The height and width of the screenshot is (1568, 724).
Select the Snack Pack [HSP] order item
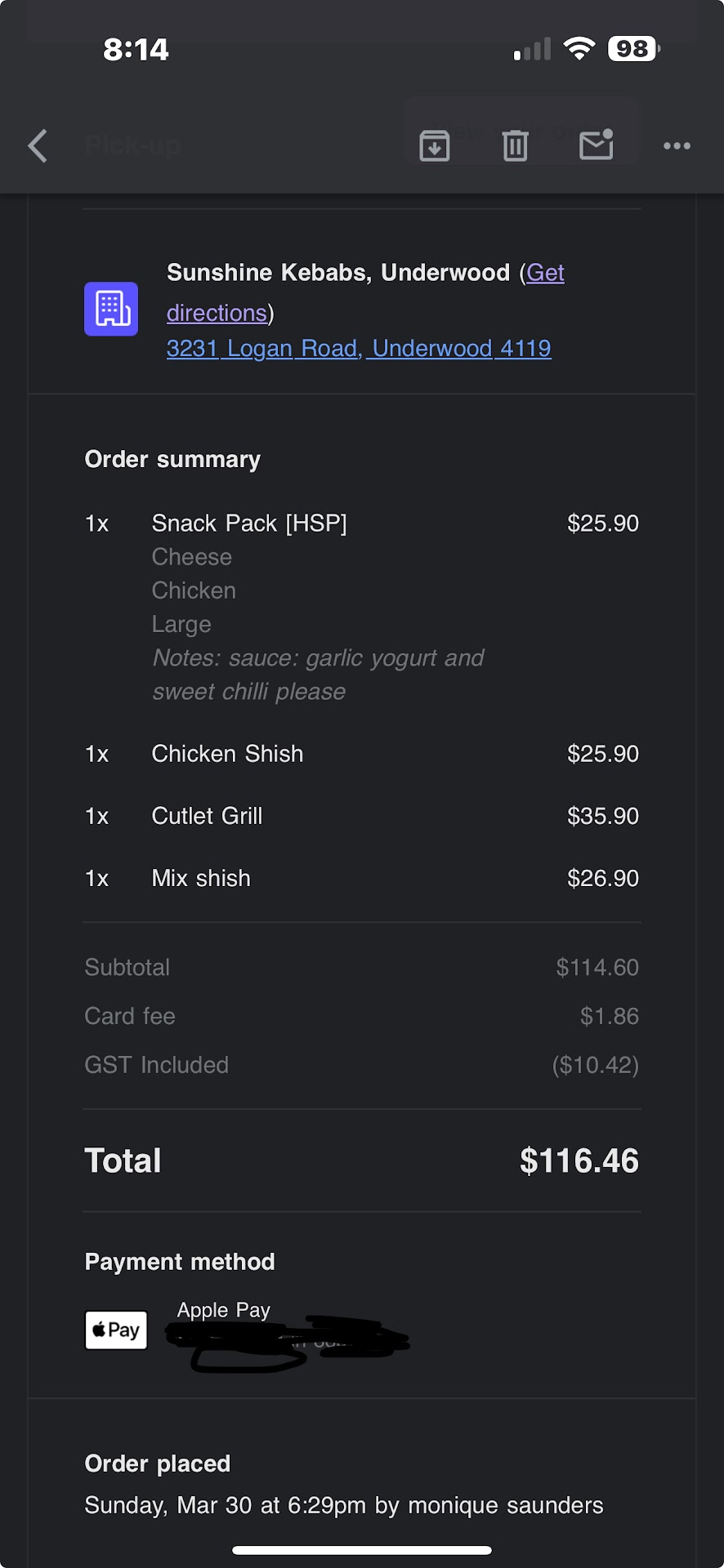pyautogui.click(x=249, y=523)
